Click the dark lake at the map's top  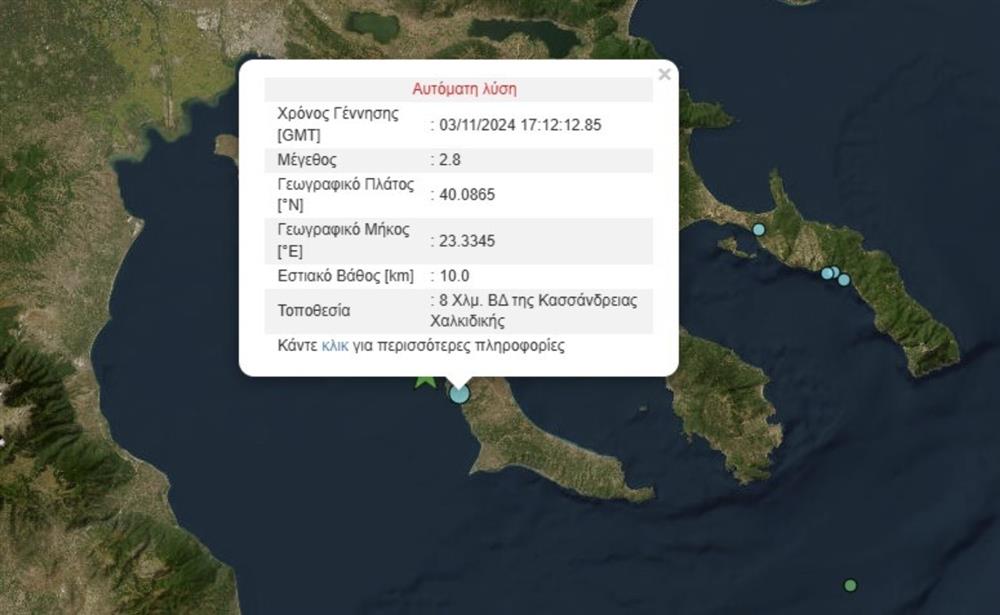point(525,36)
